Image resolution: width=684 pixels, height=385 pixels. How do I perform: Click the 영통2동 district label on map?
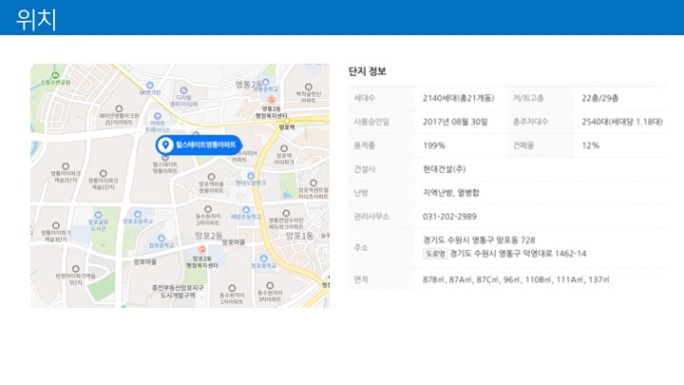(249, 84)
